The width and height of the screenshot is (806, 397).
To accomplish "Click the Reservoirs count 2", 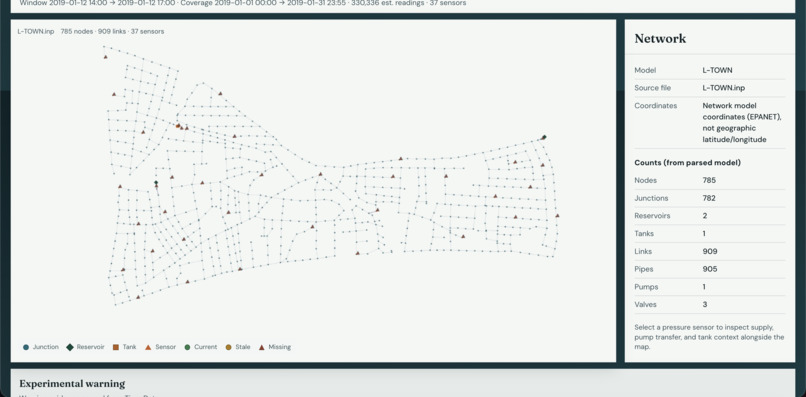I will [x=705, y=216].
